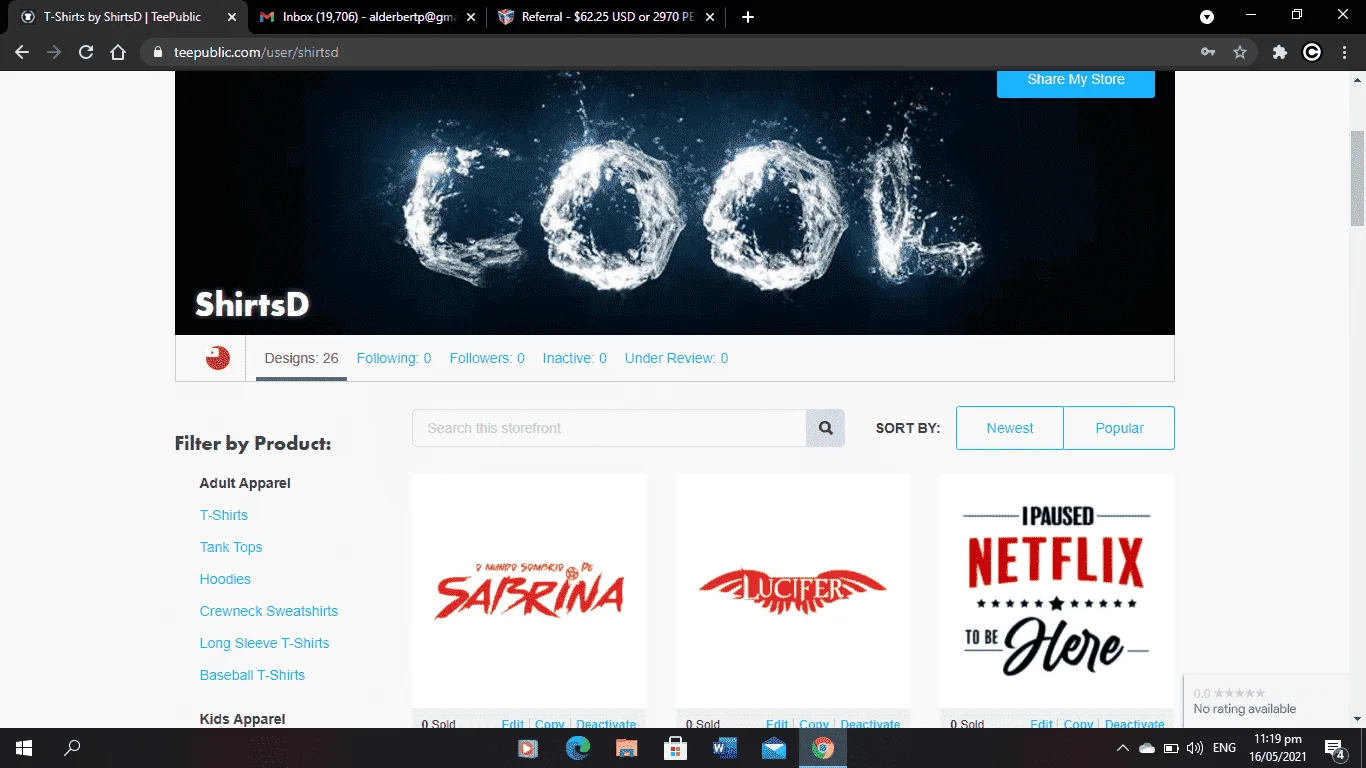This screenshot has width=1366, height=768.
Task: Launch the video player app from taskbar
Action: click(528, 748)
